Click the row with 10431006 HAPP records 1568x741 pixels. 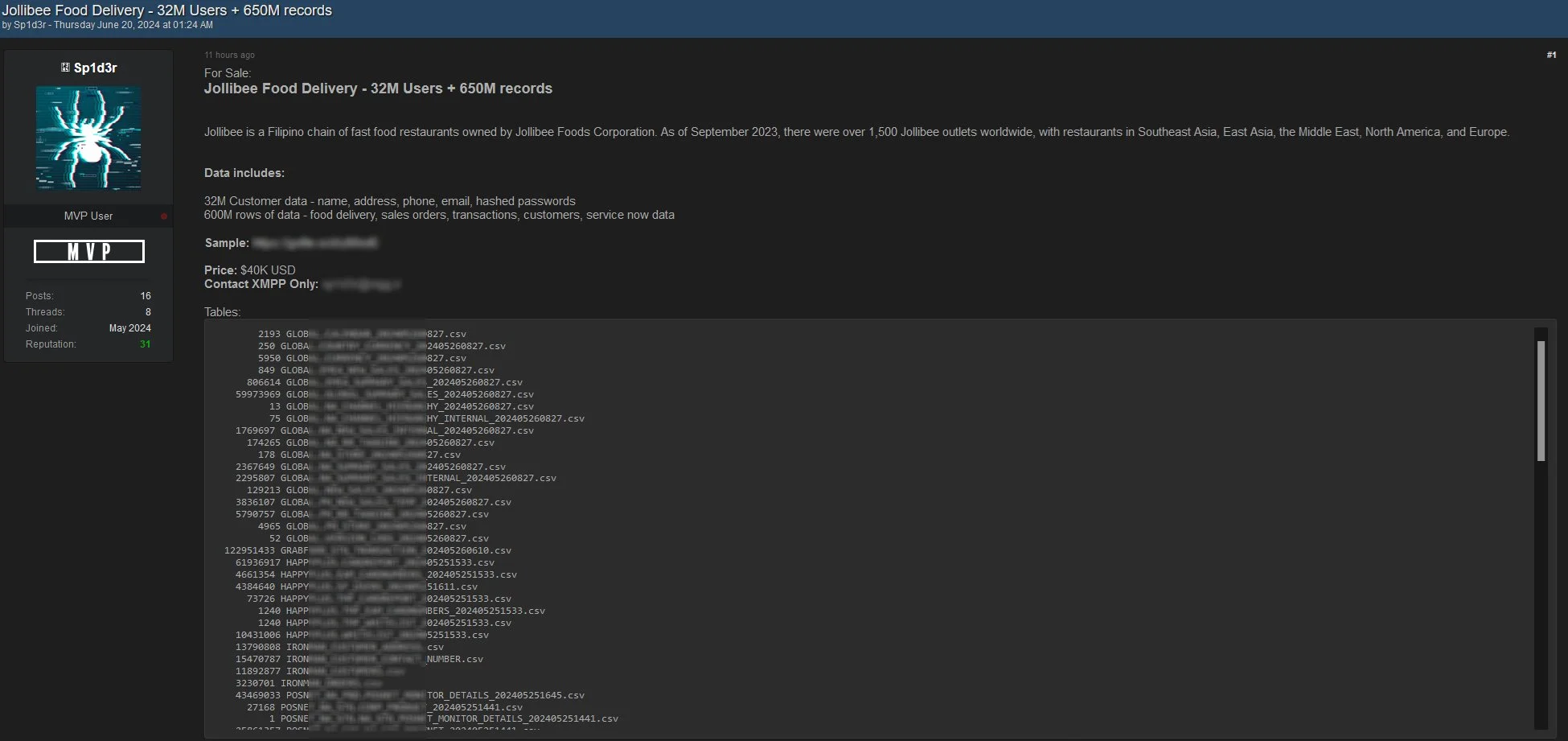click(362, 635)
